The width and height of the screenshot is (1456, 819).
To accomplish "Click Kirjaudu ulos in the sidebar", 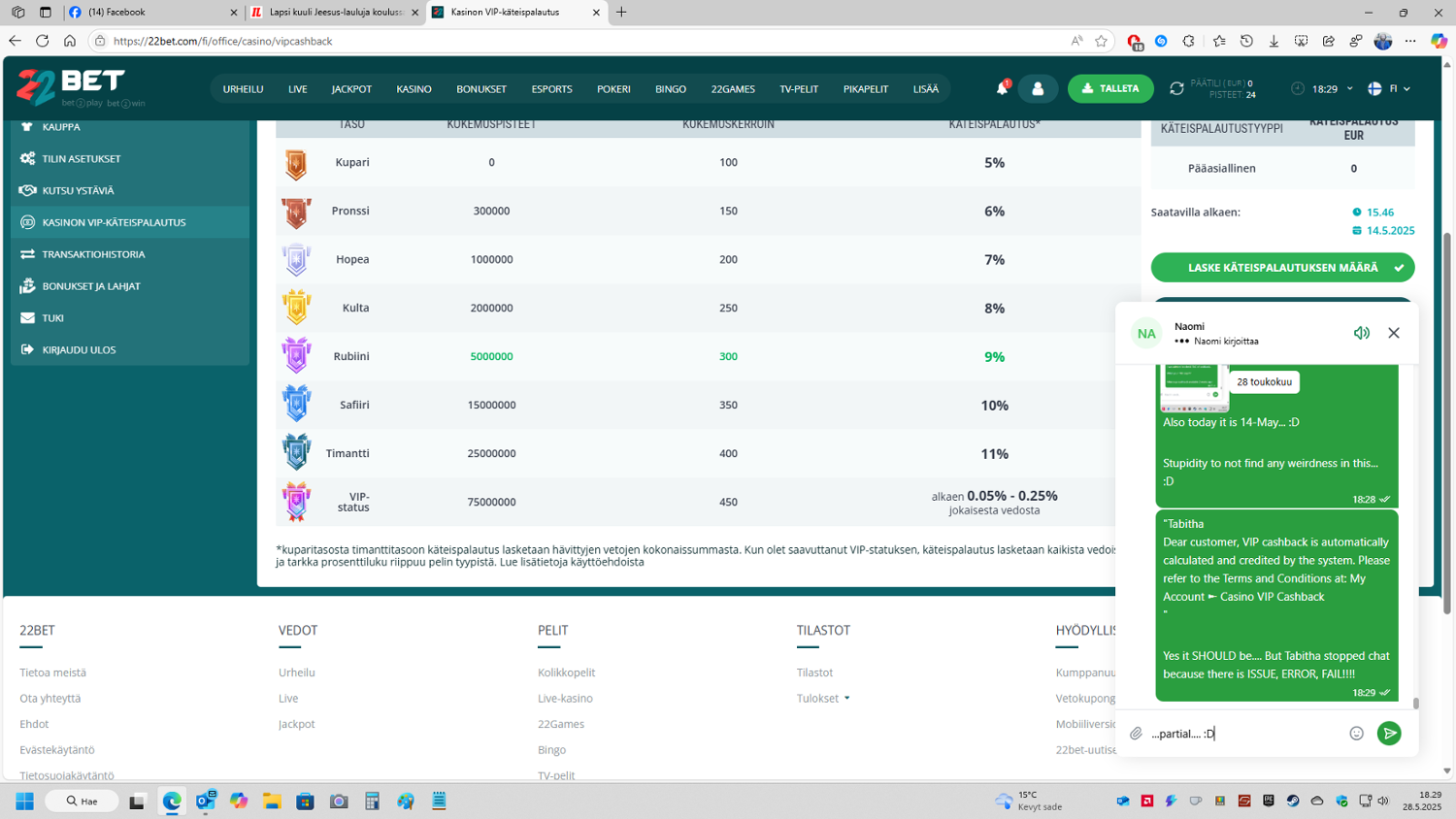I will click(79, 350).
